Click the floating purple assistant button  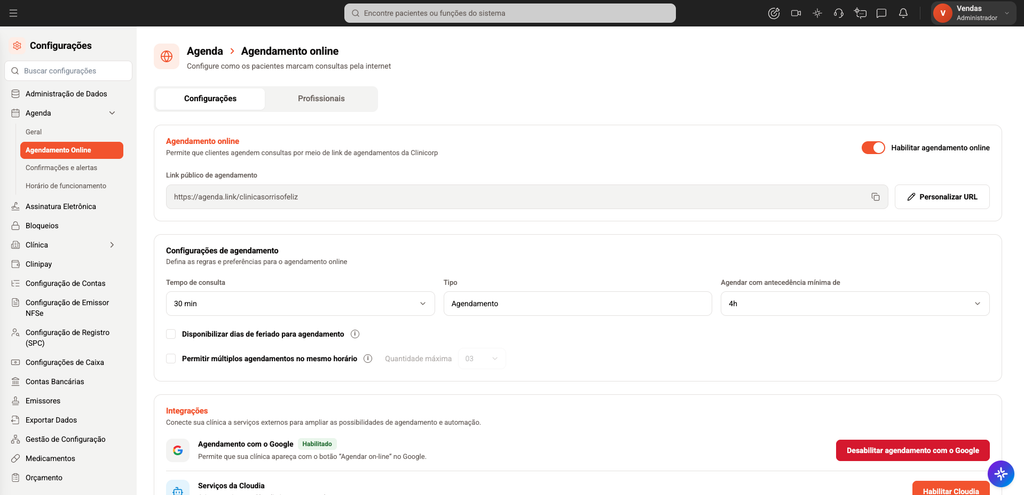tap(1000, 472)
